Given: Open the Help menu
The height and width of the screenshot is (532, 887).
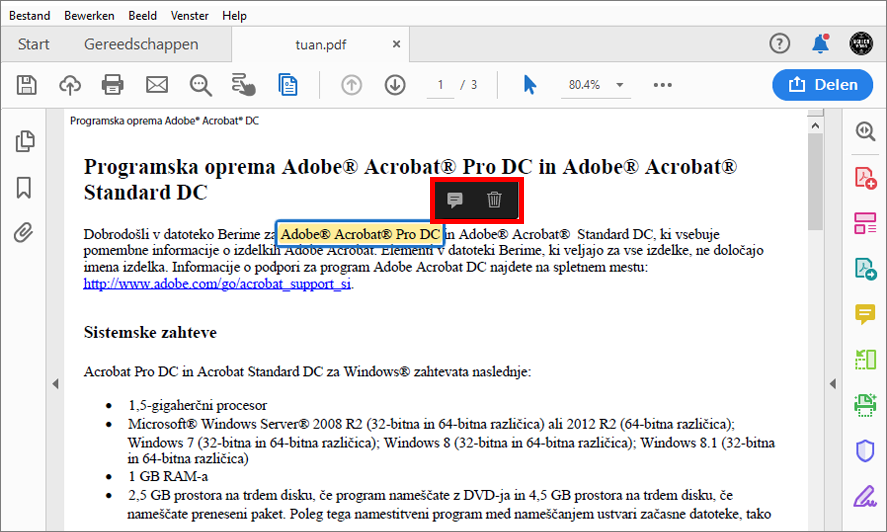Looking at the screenshot, I should [234, 15].
